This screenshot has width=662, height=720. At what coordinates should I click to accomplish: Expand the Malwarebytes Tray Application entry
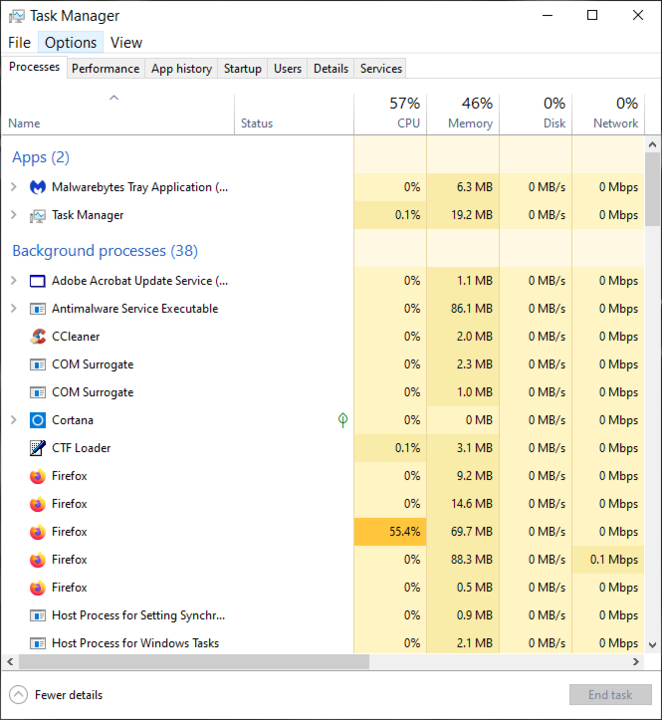[14, 187]
